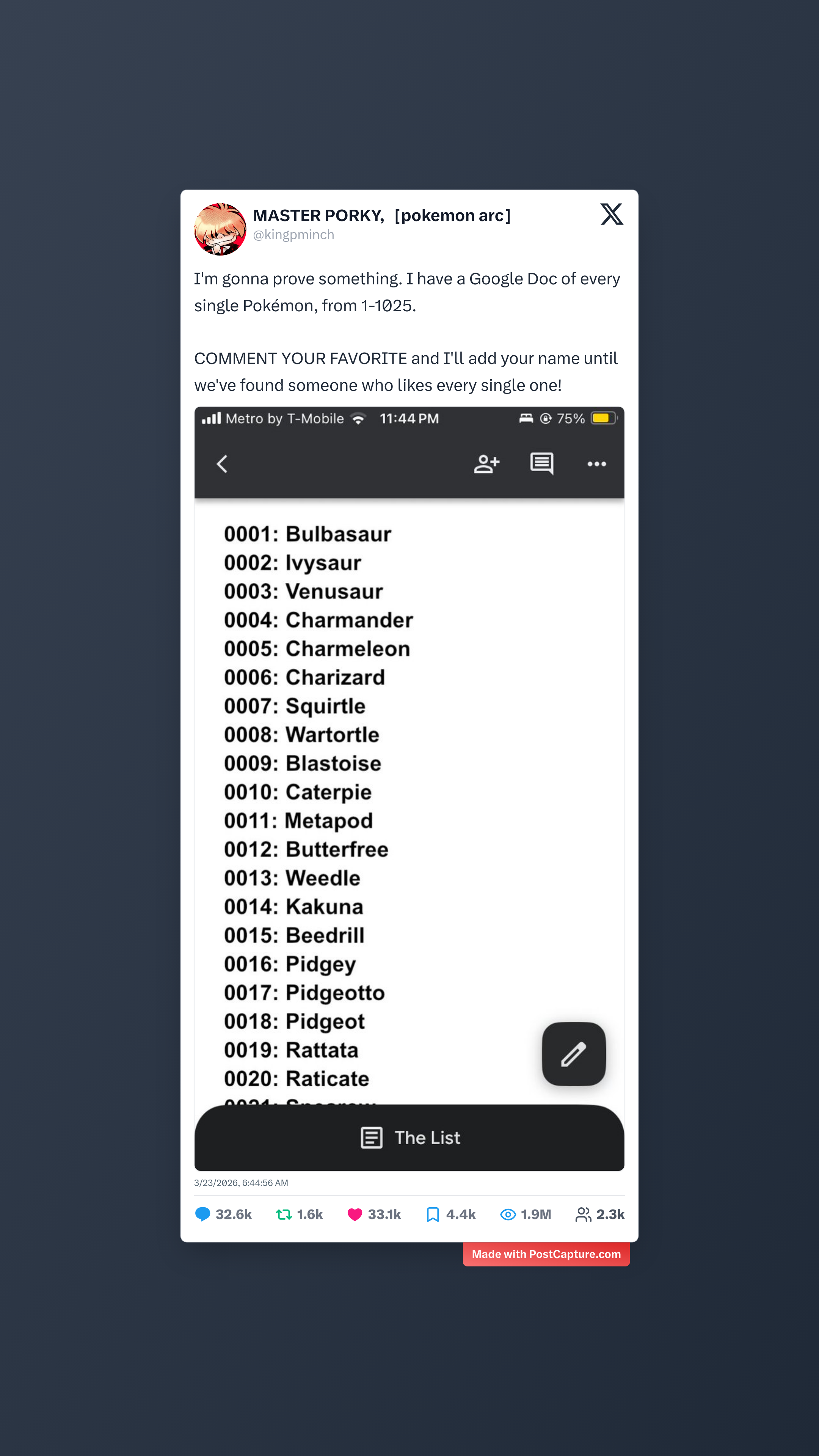Screen dimensions: 819x1456
Task: Open The List document tab bar
Action: point(409,1138)
